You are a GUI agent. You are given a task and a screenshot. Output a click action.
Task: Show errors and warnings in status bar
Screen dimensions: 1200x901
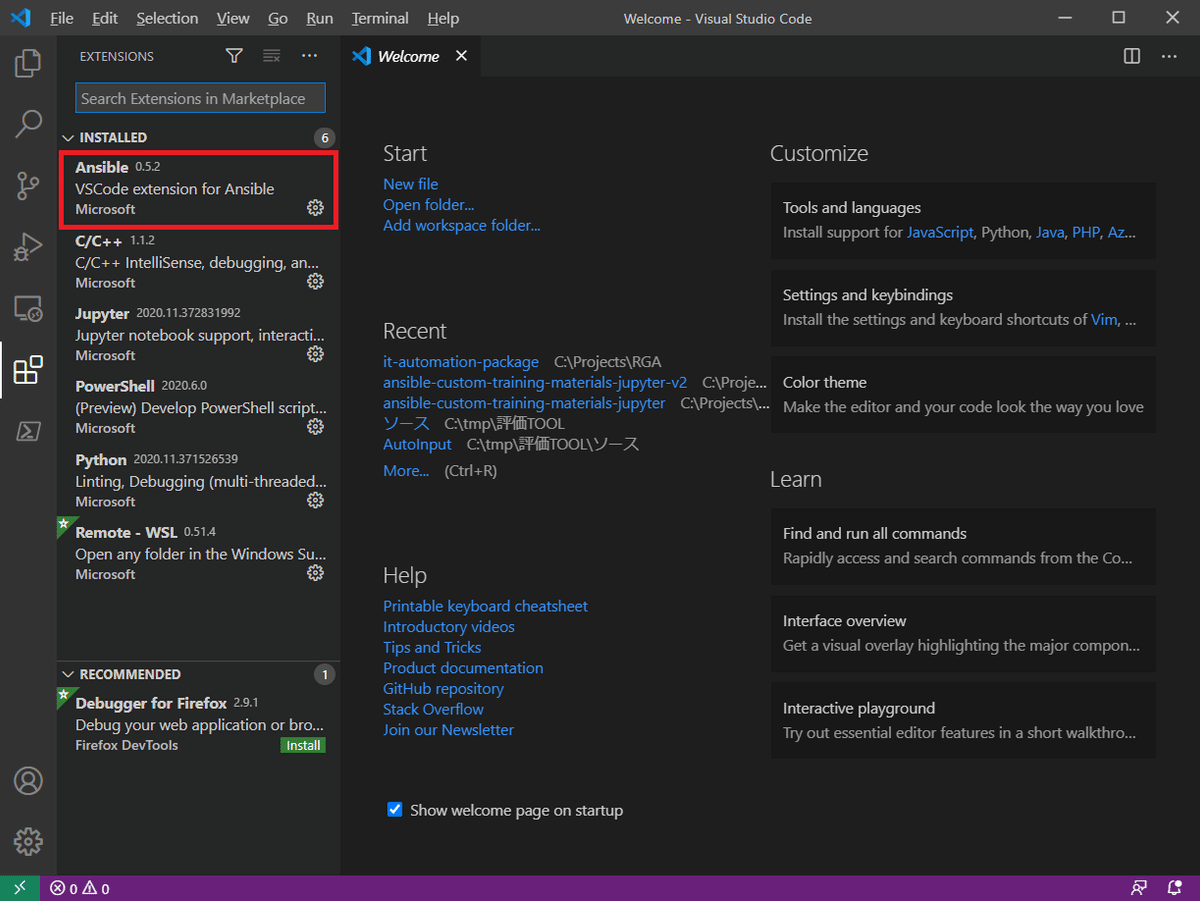[80, 888]
